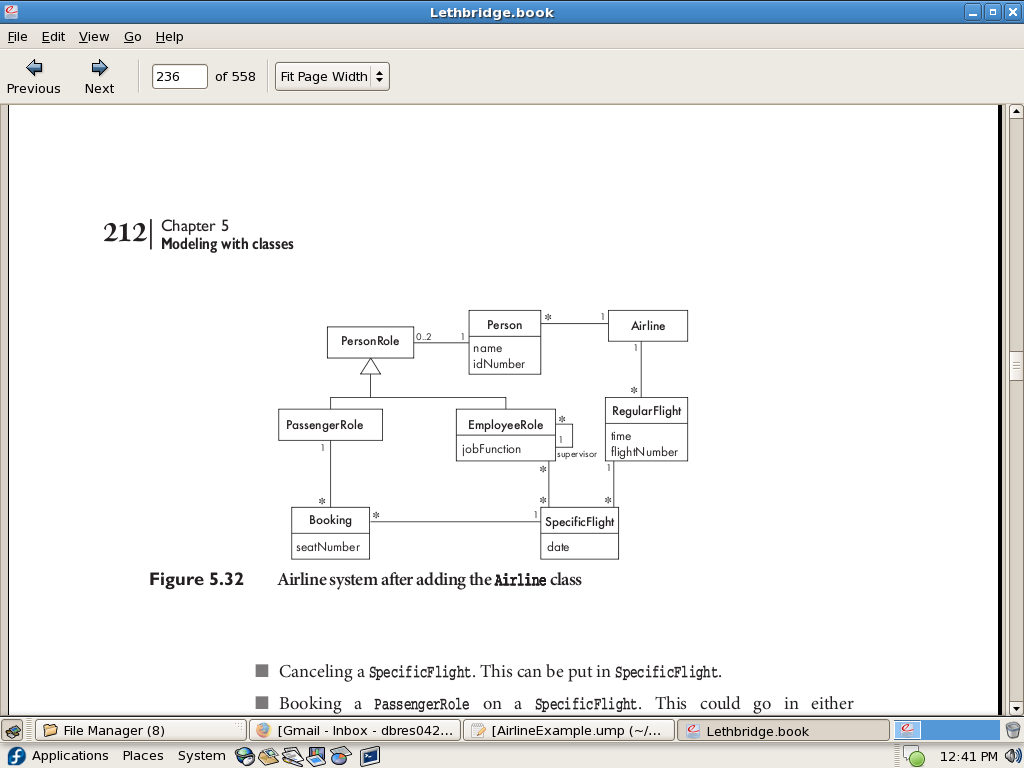Open the Edit menu
The height and width of the screenshot is (768, 1024).
point(53,37)
